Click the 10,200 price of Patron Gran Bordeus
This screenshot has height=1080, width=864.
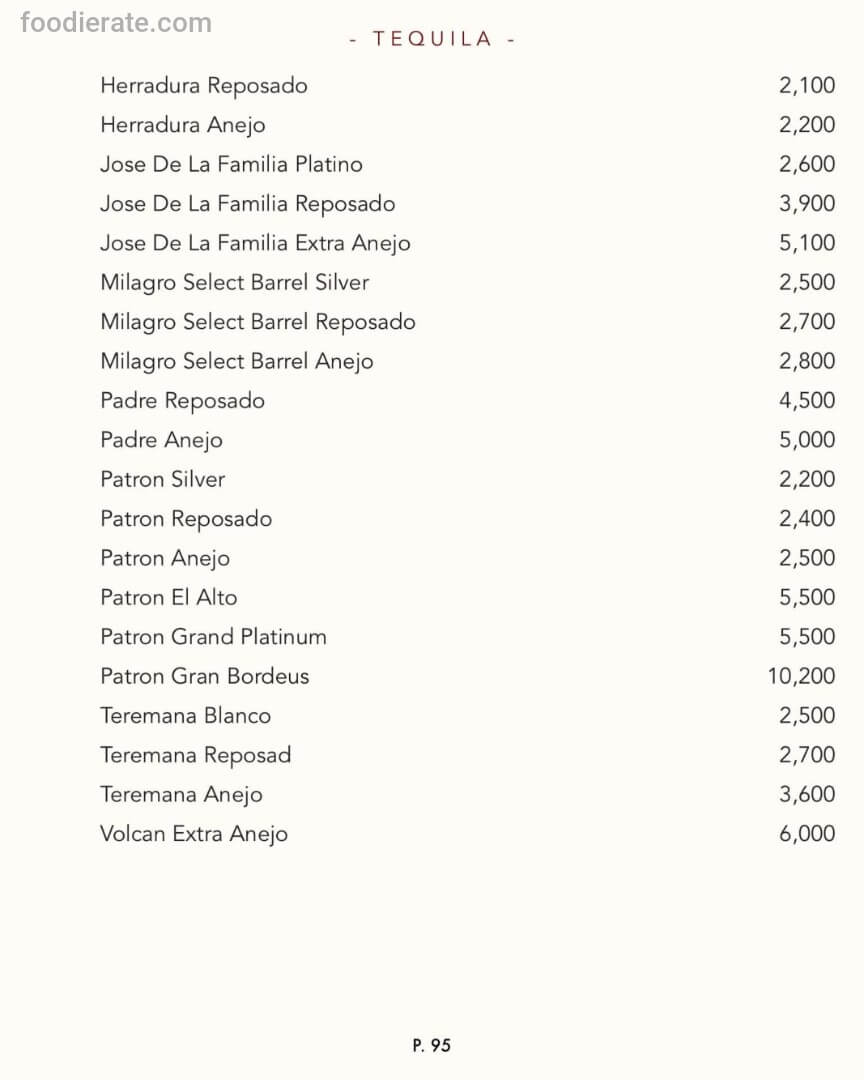click(x=801, y=676)
